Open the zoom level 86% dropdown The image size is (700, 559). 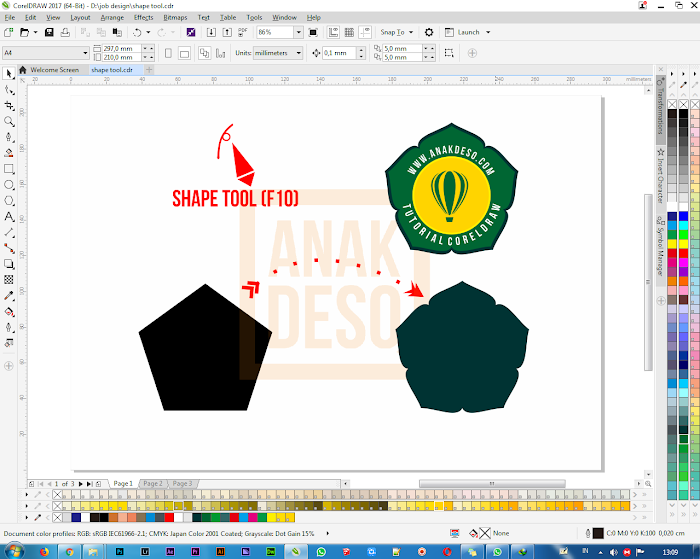click(x=299, y=32)
